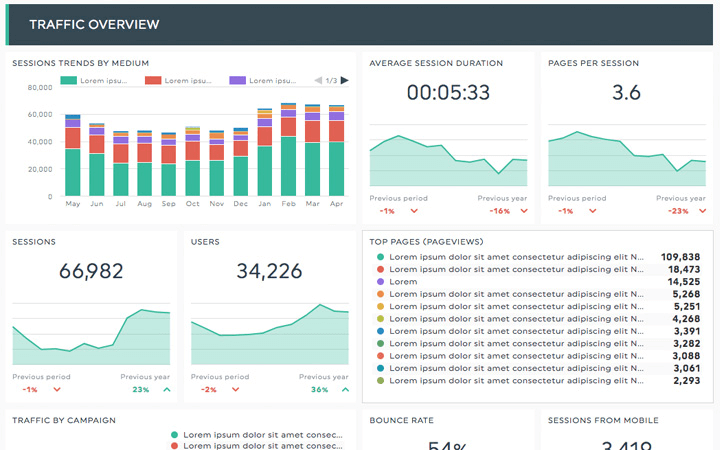
Task: Click green up arrow beside Sessions 23%
Action: pos(166,390)
